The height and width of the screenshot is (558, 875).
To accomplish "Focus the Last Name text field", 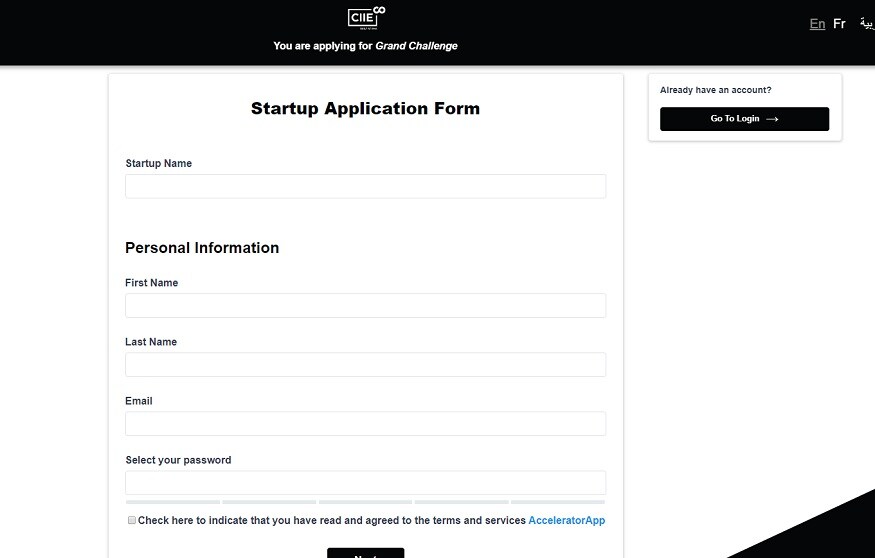I will (x=366, y=365).
